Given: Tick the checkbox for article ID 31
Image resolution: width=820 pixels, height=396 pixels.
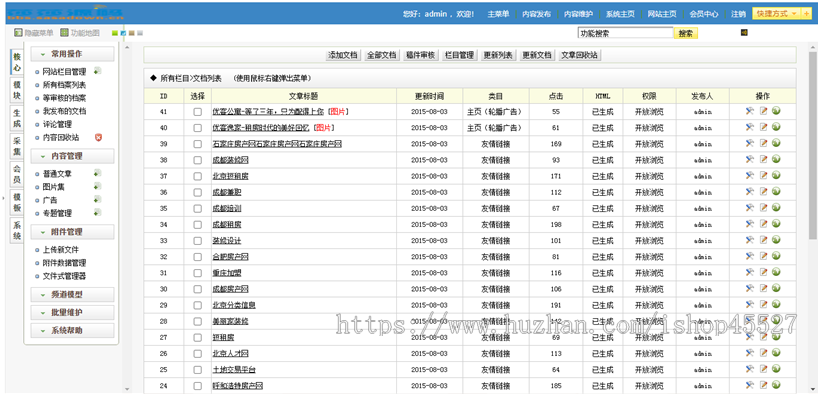Looking at the screenshot, I should coord(197,273).
